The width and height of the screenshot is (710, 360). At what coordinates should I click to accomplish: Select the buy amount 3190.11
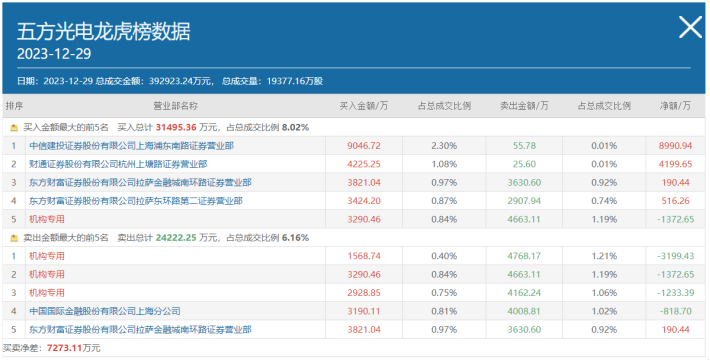tap(364, 311)
